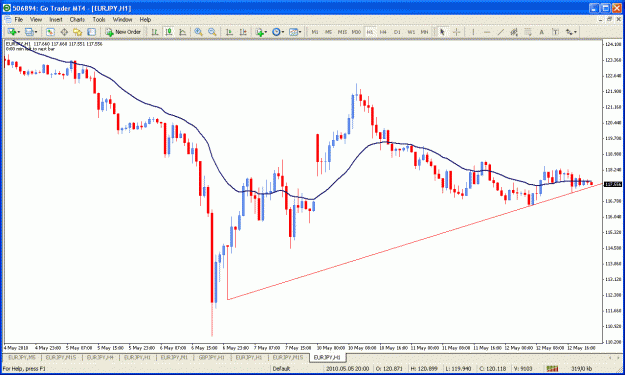Toggle chart Auto Scroll icon
The width and height of the screenshot is (625, 375).
point(229,32)
